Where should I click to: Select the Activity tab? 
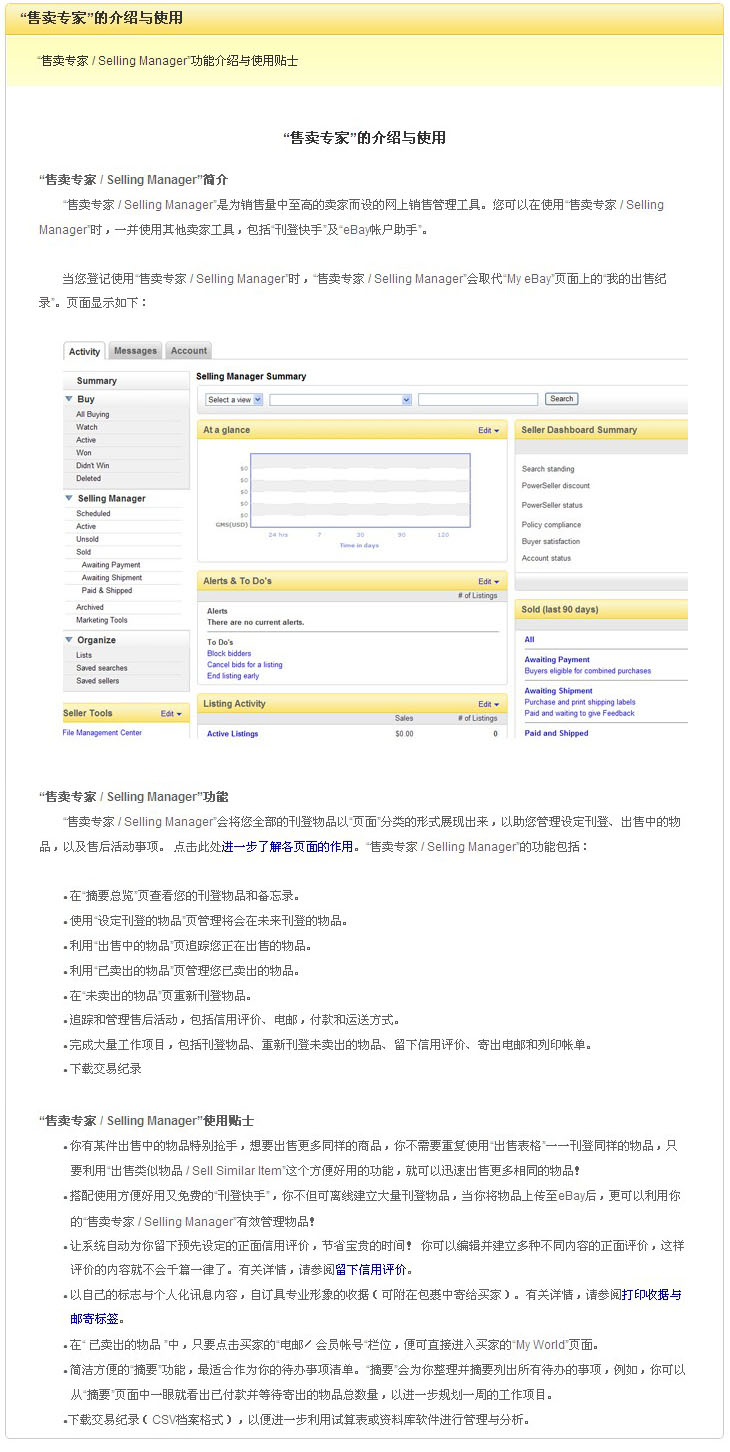[x=84, y=351]
